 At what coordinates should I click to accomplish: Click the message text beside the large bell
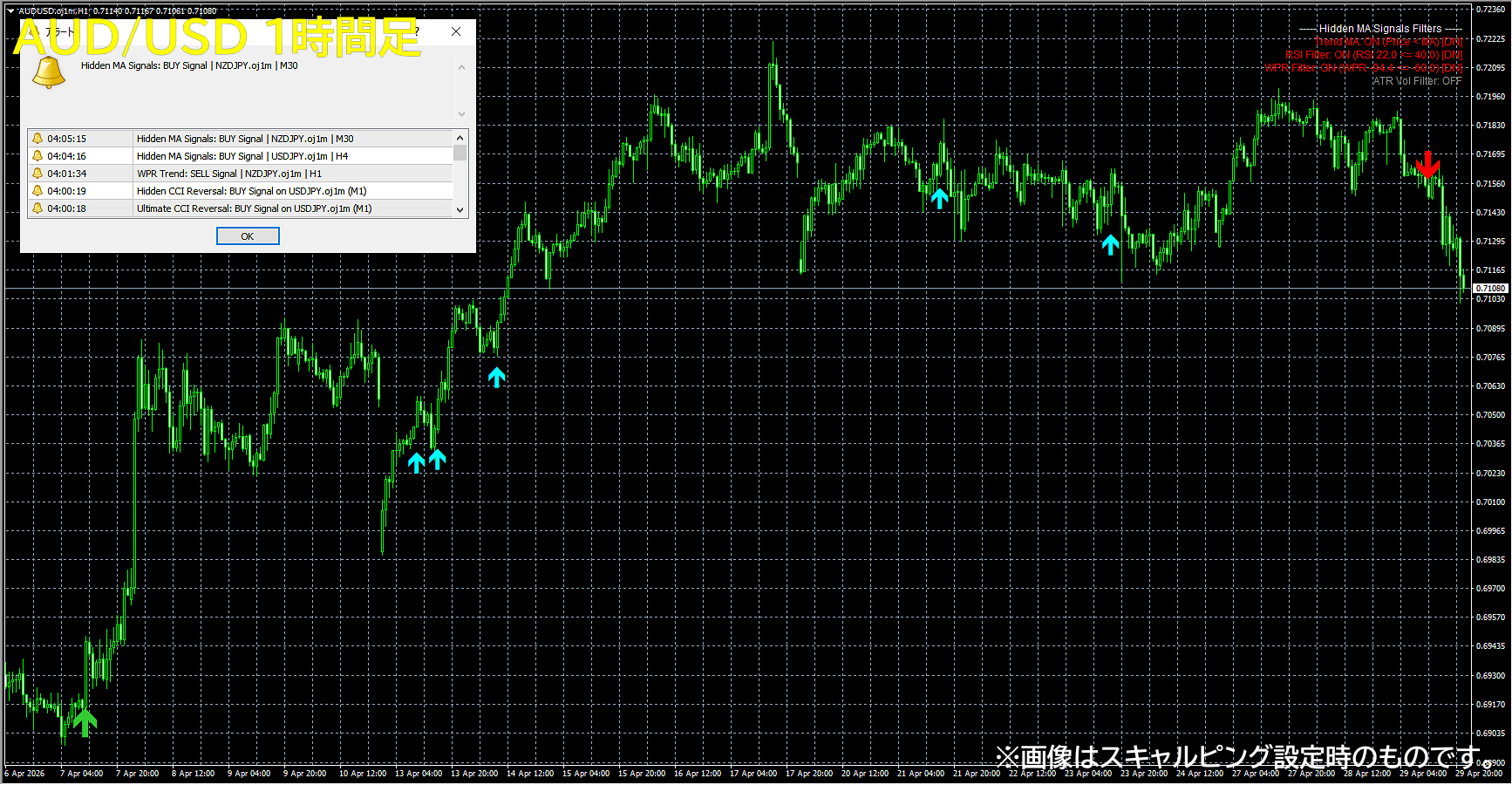(x=189, y=65)
